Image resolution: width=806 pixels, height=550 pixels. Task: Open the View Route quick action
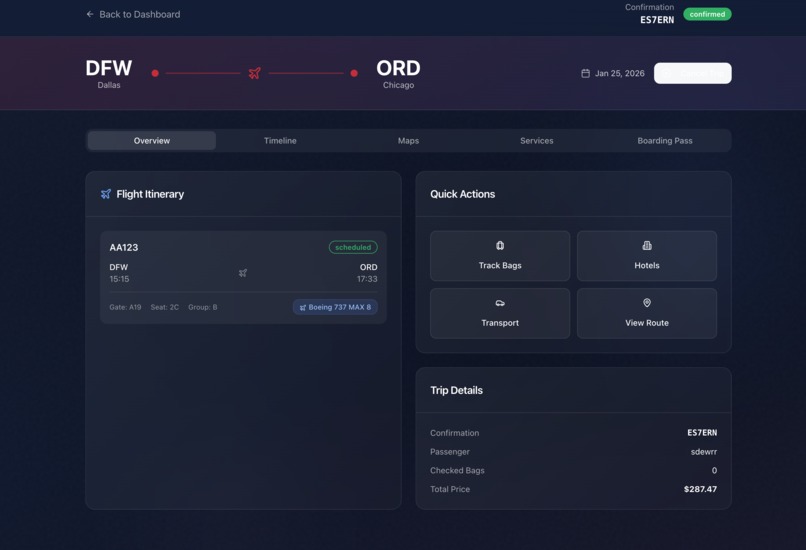pyautogui.click(x=647, y=313)
